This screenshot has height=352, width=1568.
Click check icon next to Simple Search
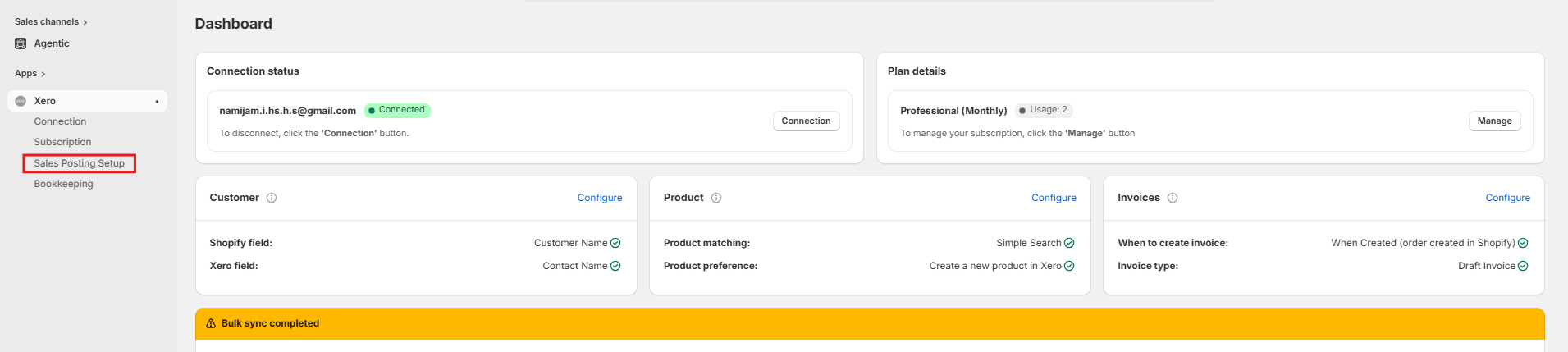pos(1069,243)
